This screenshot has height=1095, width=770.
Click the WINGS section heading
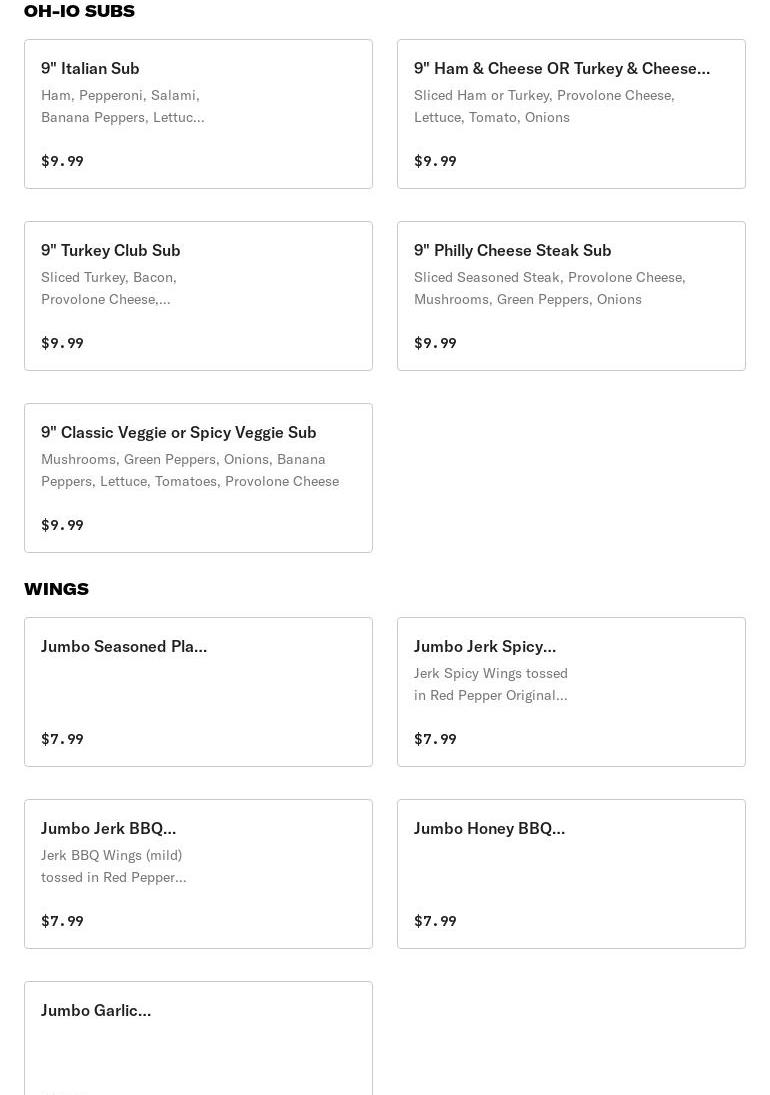56,589
